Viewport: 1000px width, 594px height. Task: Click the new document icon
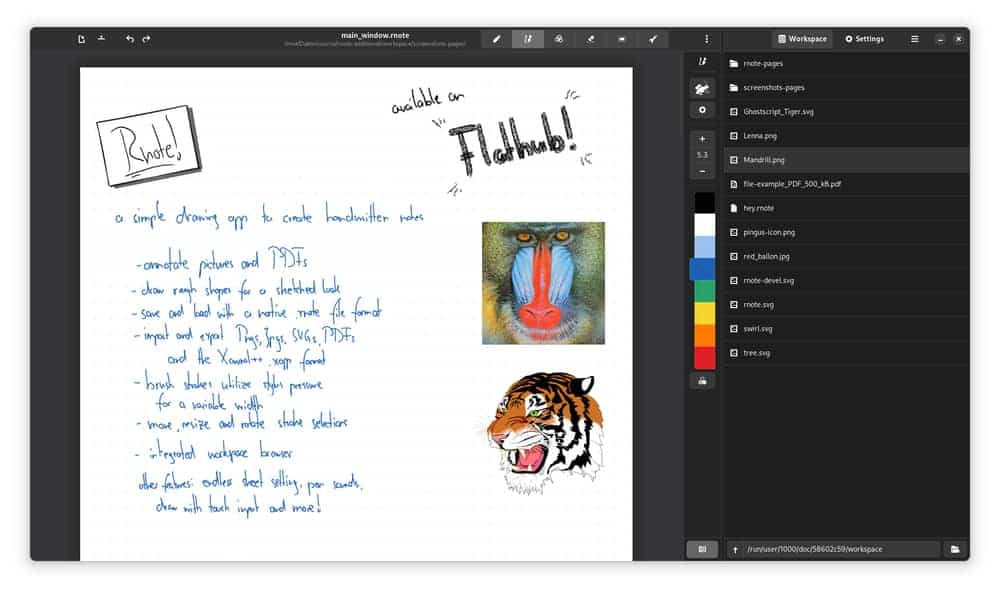pos(81,39)
